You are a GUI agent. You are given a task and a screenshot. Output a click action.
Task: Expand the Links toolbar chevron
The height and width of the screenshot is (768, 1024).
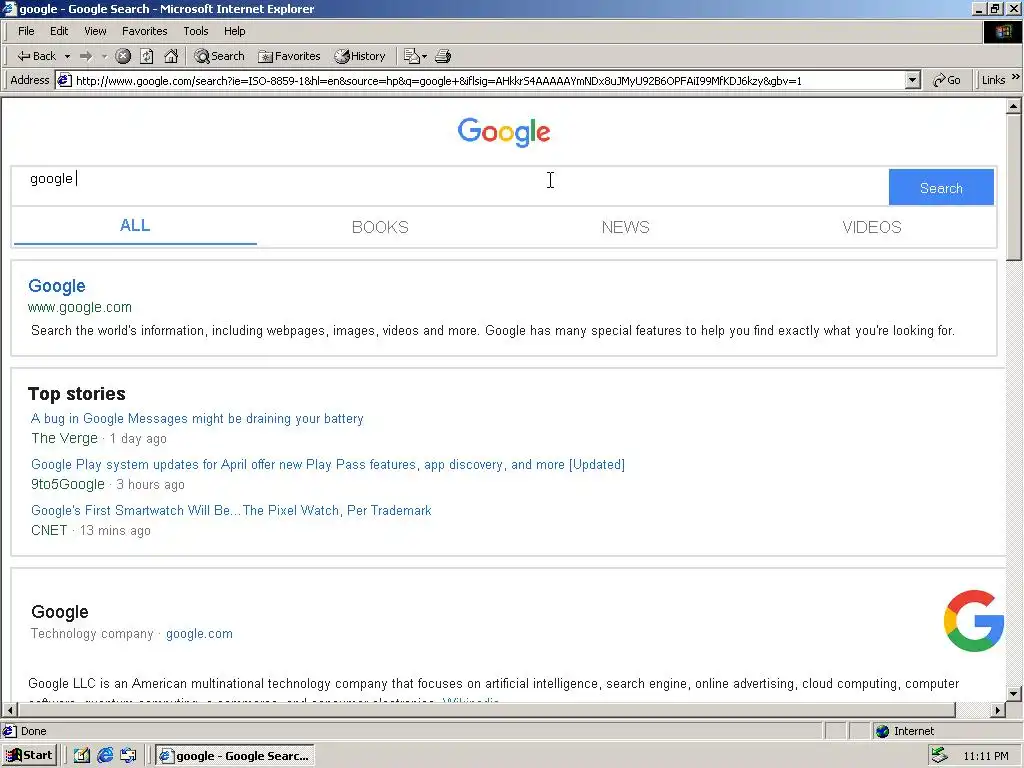click(1016, 77)
